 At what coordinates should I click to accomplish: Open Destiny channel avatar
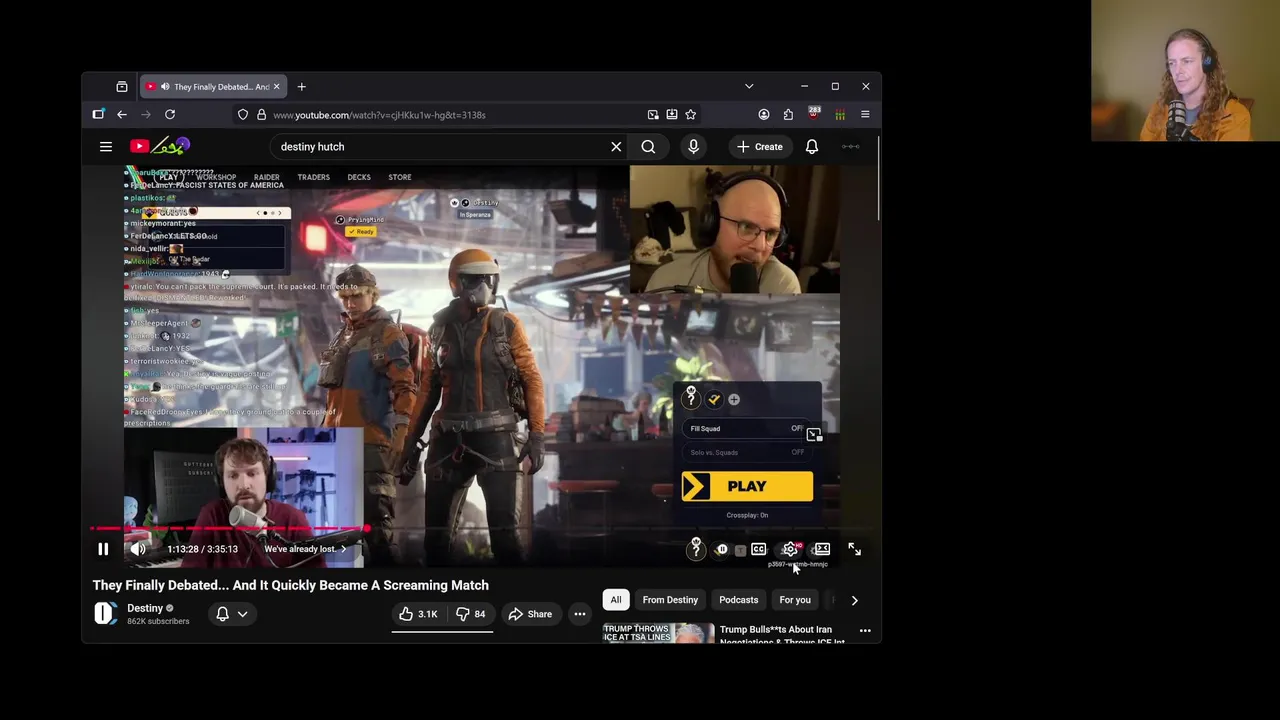point(106,614)
